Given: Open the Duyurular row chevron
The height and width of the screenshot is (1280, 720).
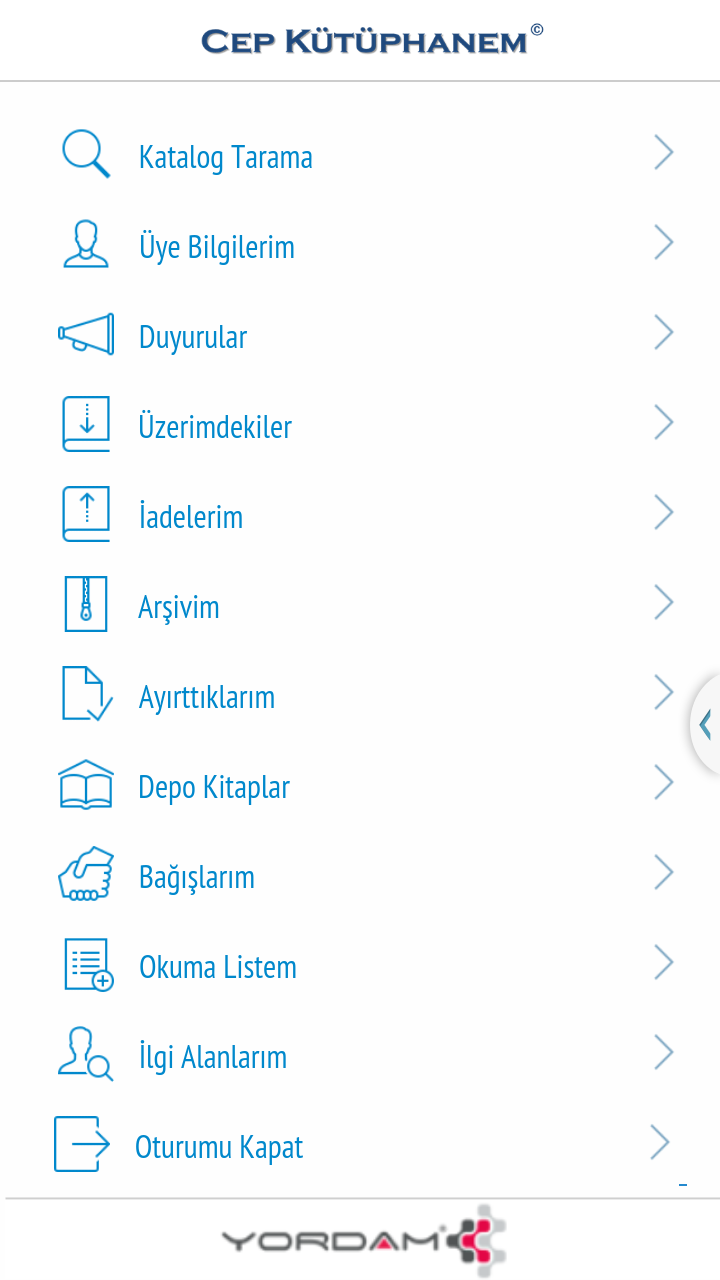Looking at the screenshot, I should (663, 333).
